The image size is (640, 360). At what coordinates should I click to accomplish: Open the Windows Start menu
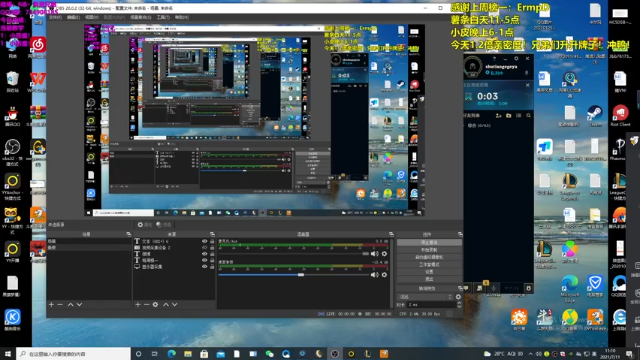8,354
